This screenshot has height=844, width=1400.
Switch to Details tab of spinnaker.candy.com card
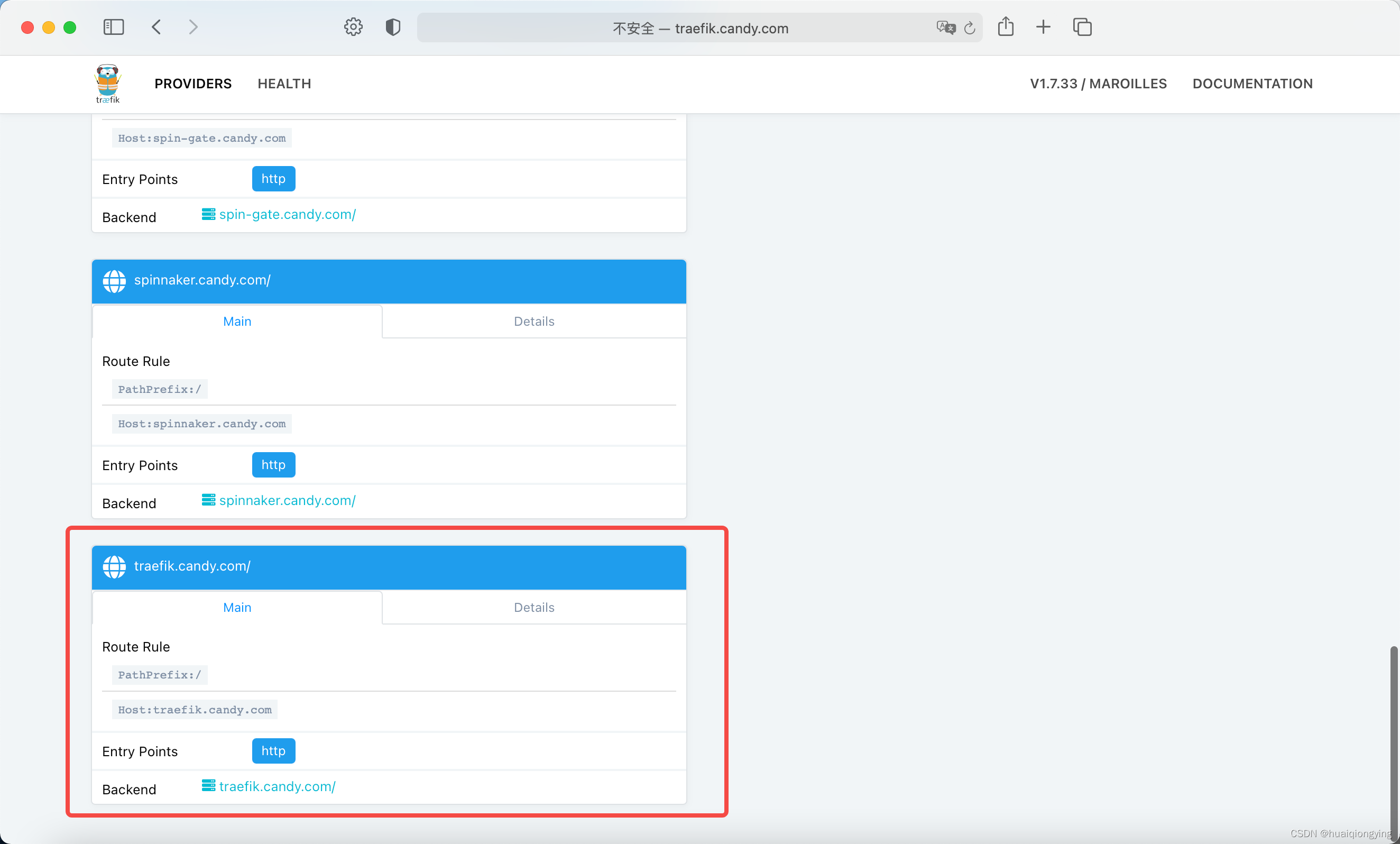point(533,321)
